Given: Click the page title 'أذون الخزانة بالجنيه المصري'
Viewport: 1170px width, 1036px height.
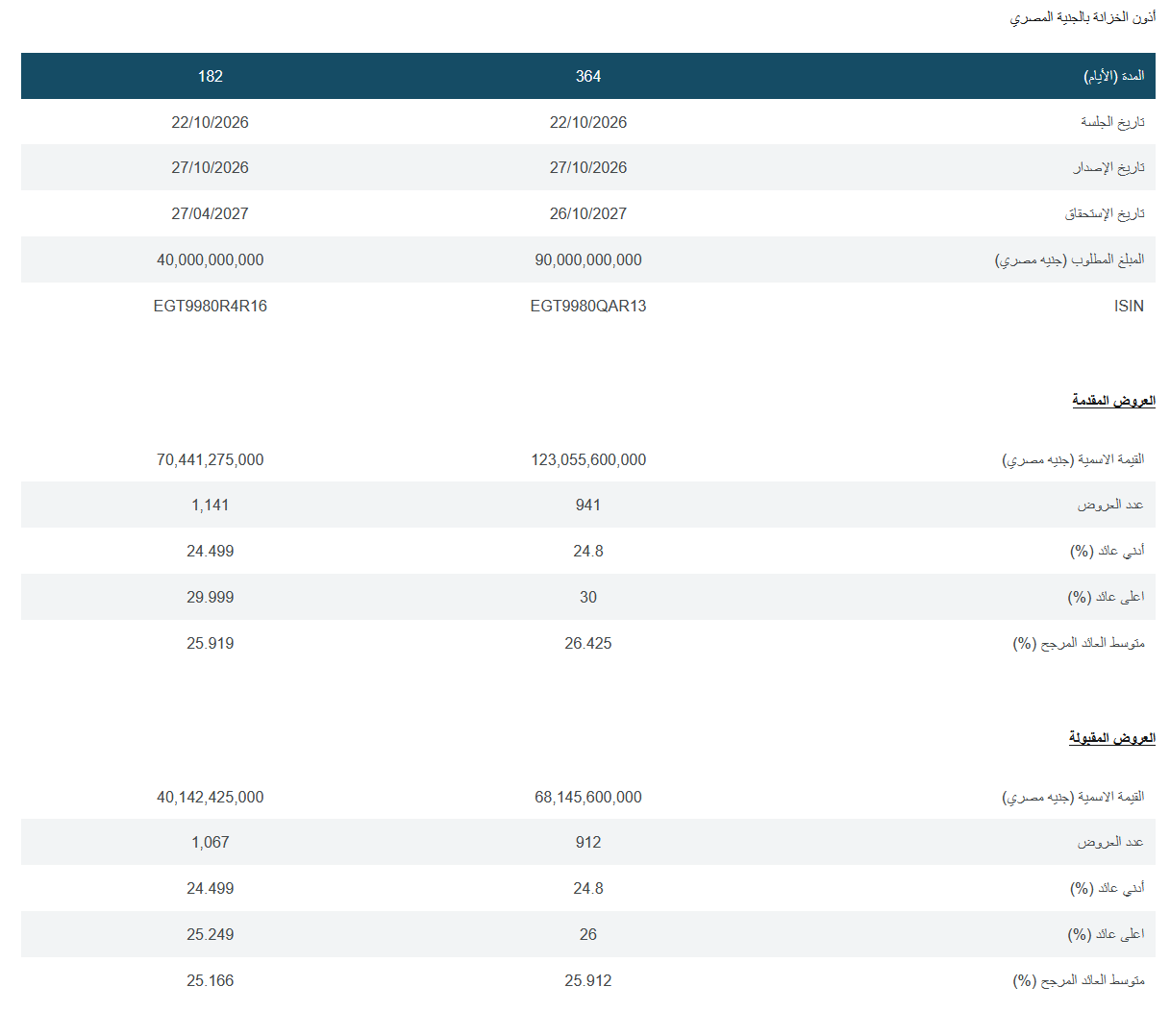Looking at the screenshot, I should [1083, 18].
